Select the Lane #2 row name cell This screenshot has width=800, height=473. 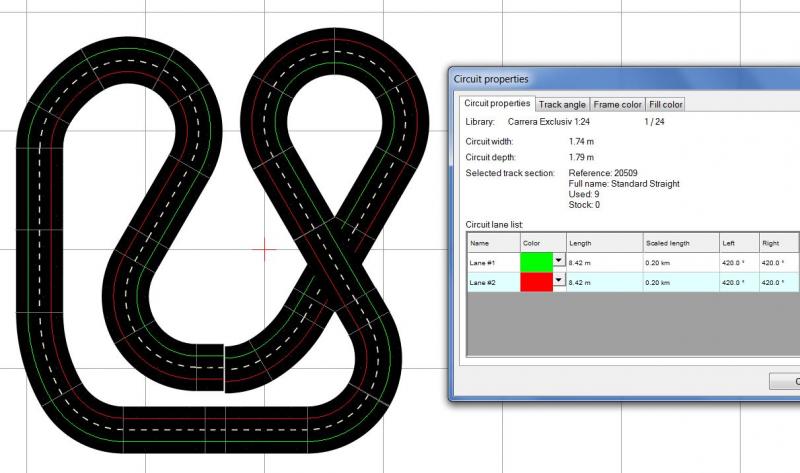(x=492, y=283)
